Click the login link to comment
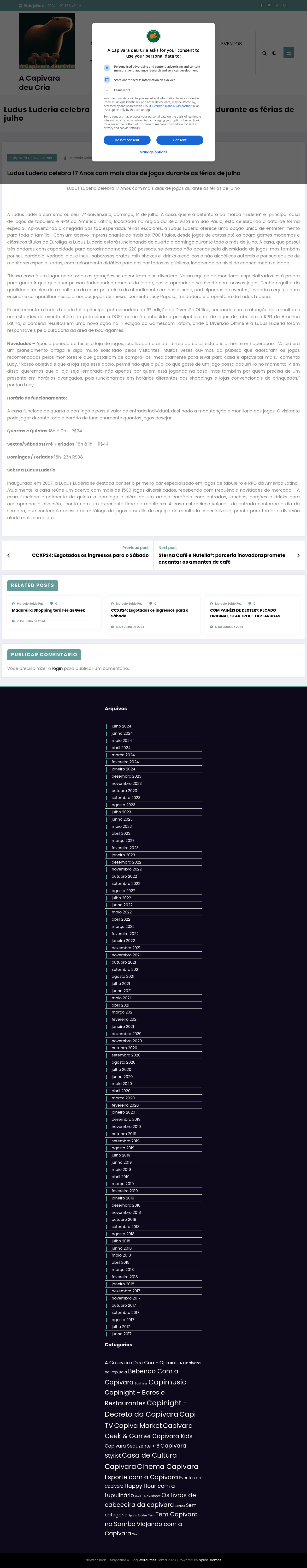 click(x=57, y=668)
